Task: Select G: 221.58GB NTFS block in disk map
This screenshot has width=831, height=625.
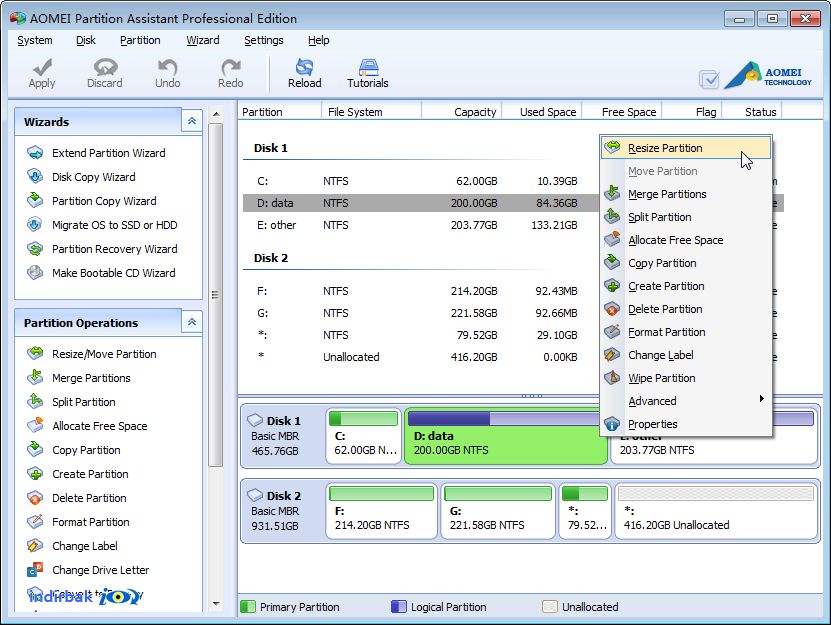Action: click(498, 512)
